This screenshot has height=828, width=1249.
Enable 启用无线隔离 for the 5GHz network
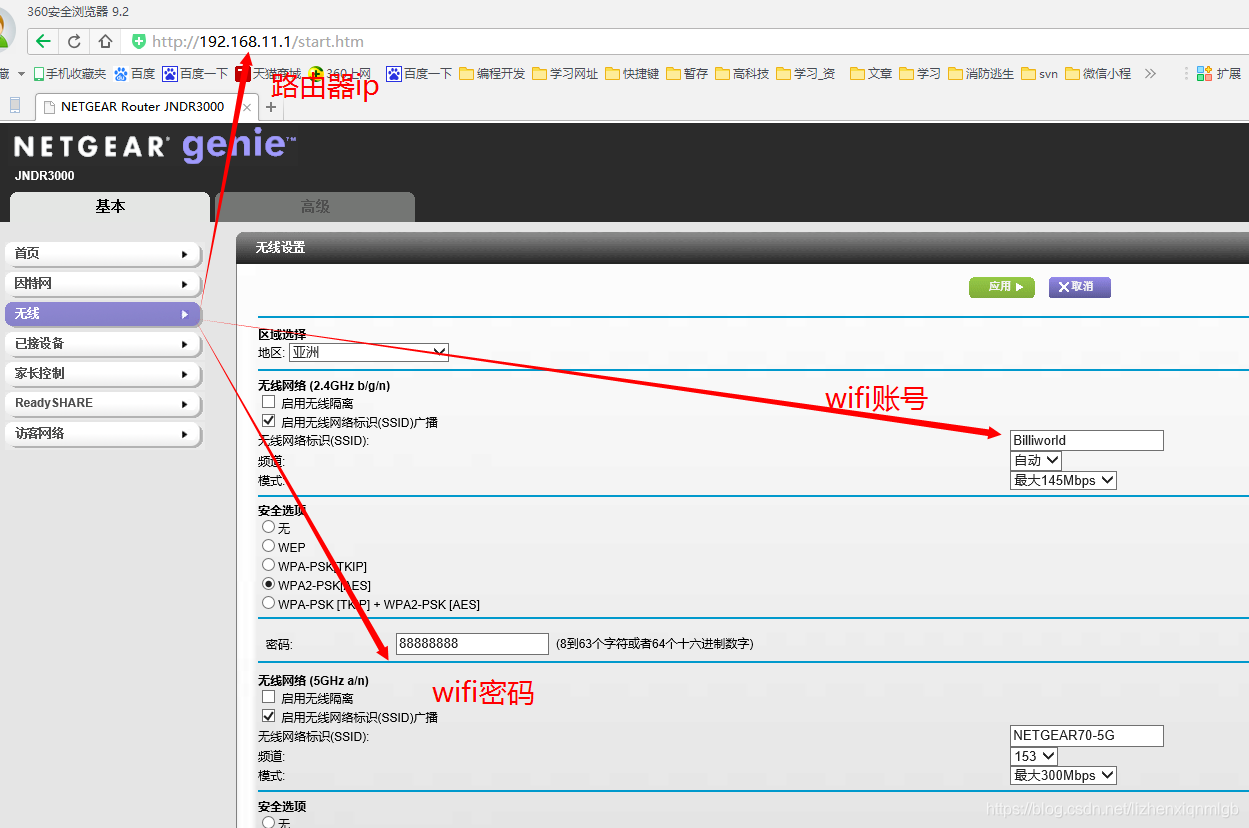pyautogui.click(x=268, y=697)
